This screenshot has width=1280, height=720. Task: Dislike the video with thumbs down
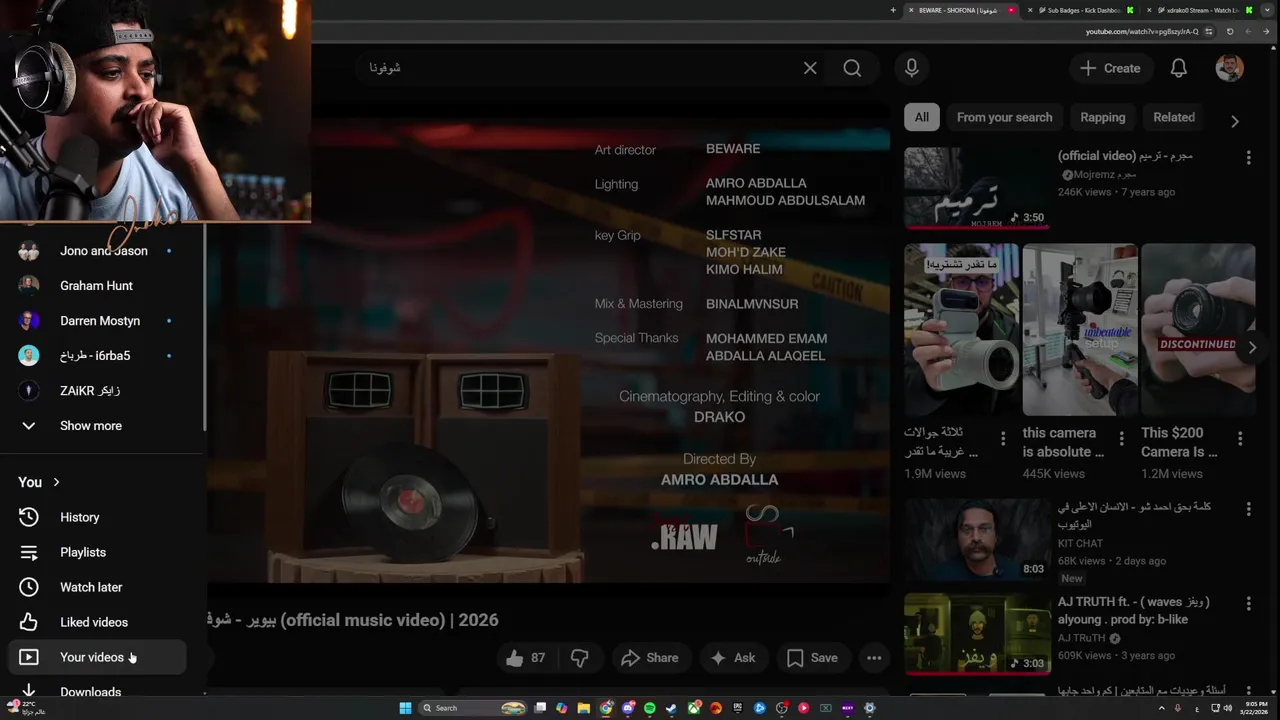click(x=579, y=658)
